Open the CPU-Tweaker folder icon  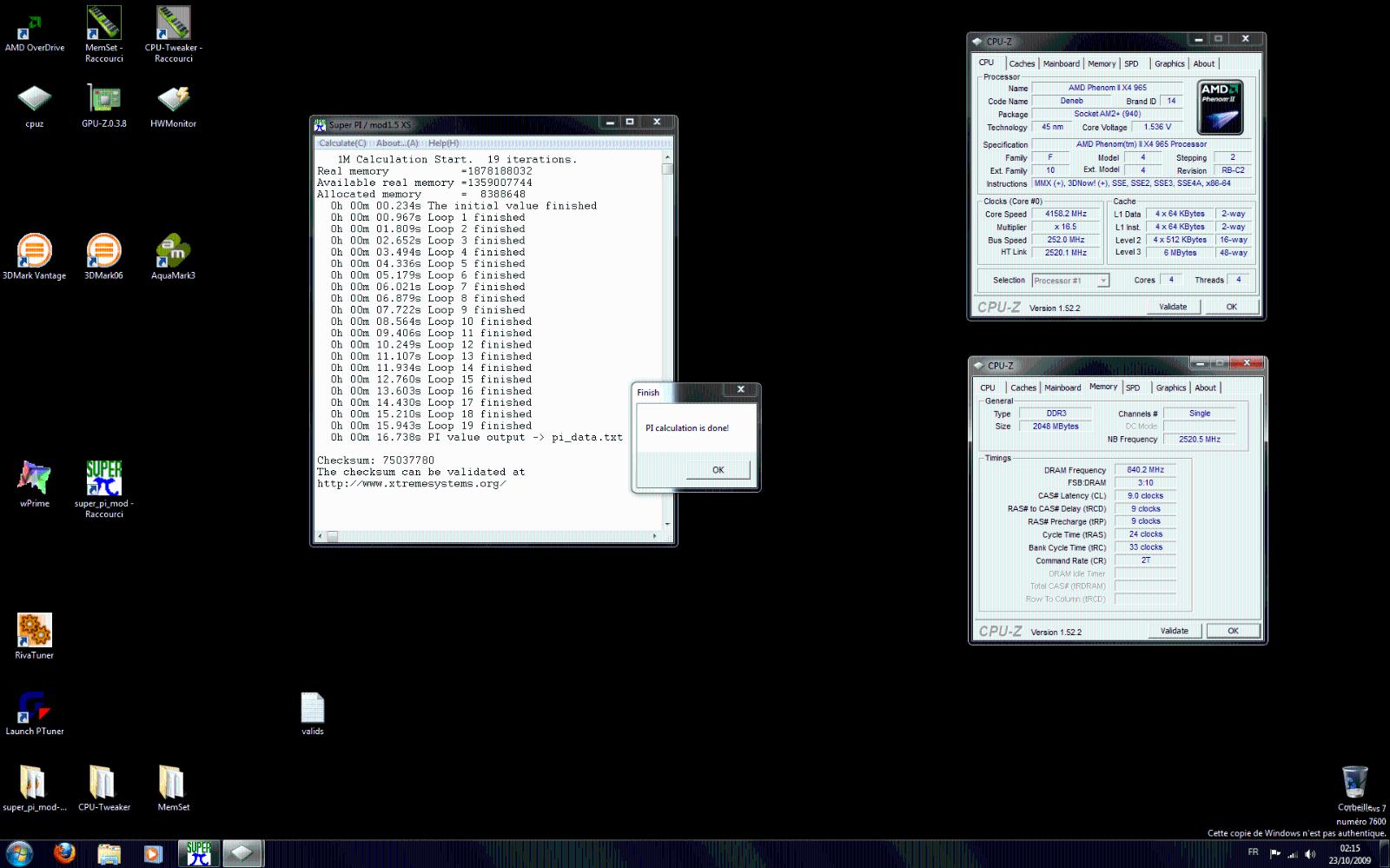tap(103, 789)
